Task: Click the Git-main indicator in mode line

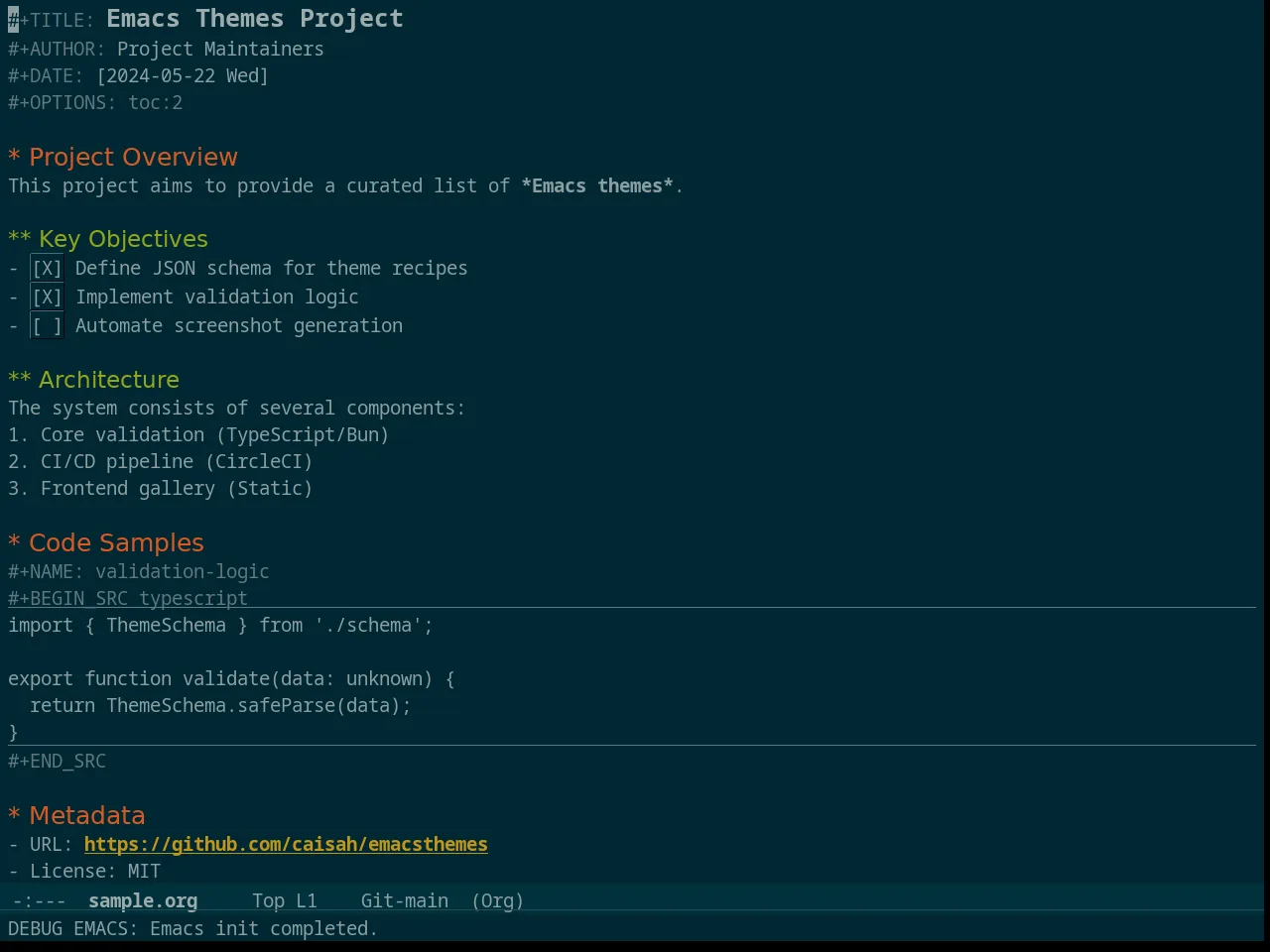Action: pyautogui.click(x=404, y=900)
